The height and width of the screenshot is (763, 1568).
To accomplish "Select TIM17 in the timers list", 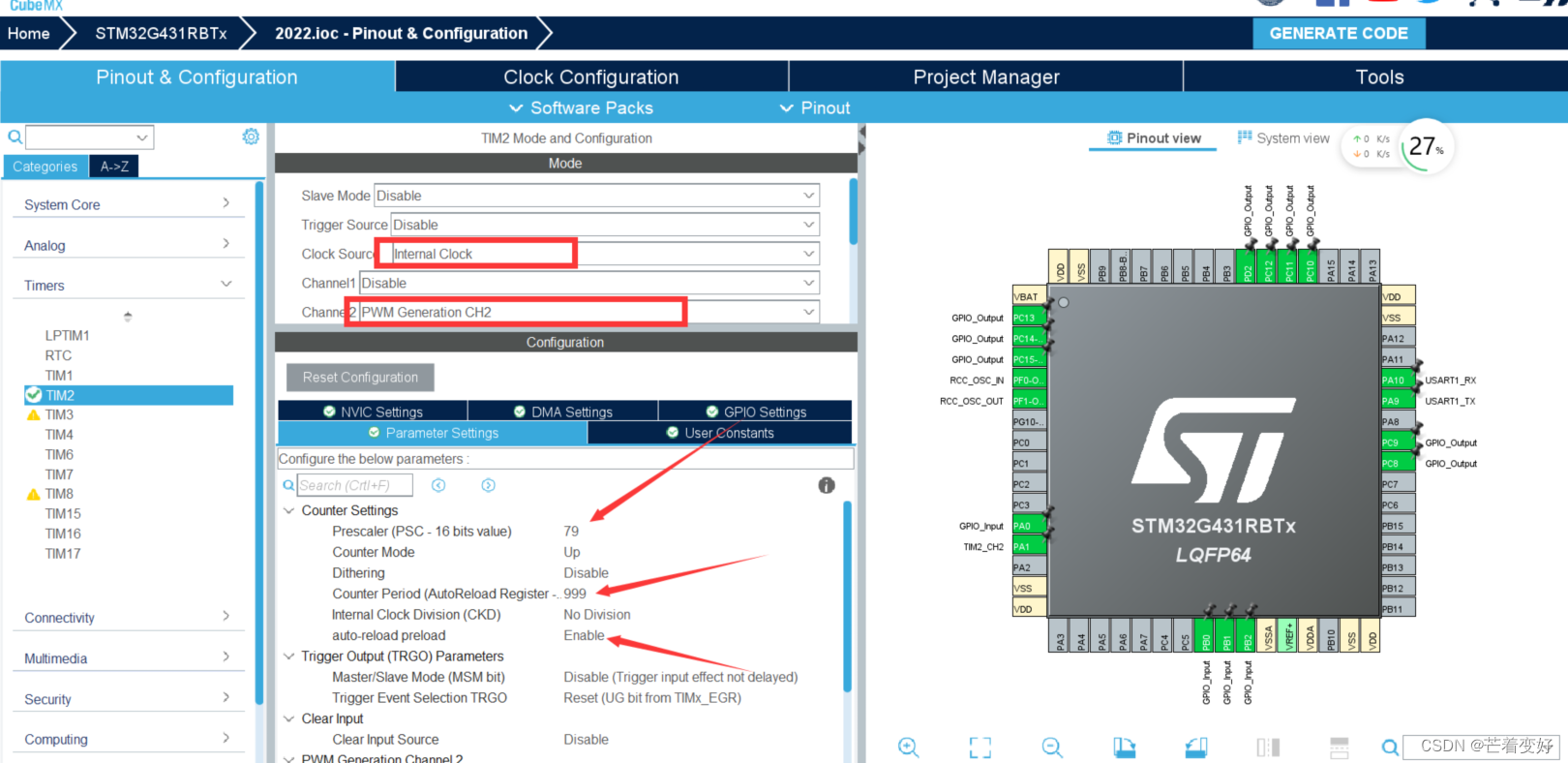I will pyautogui.click(x=63, y=554).
